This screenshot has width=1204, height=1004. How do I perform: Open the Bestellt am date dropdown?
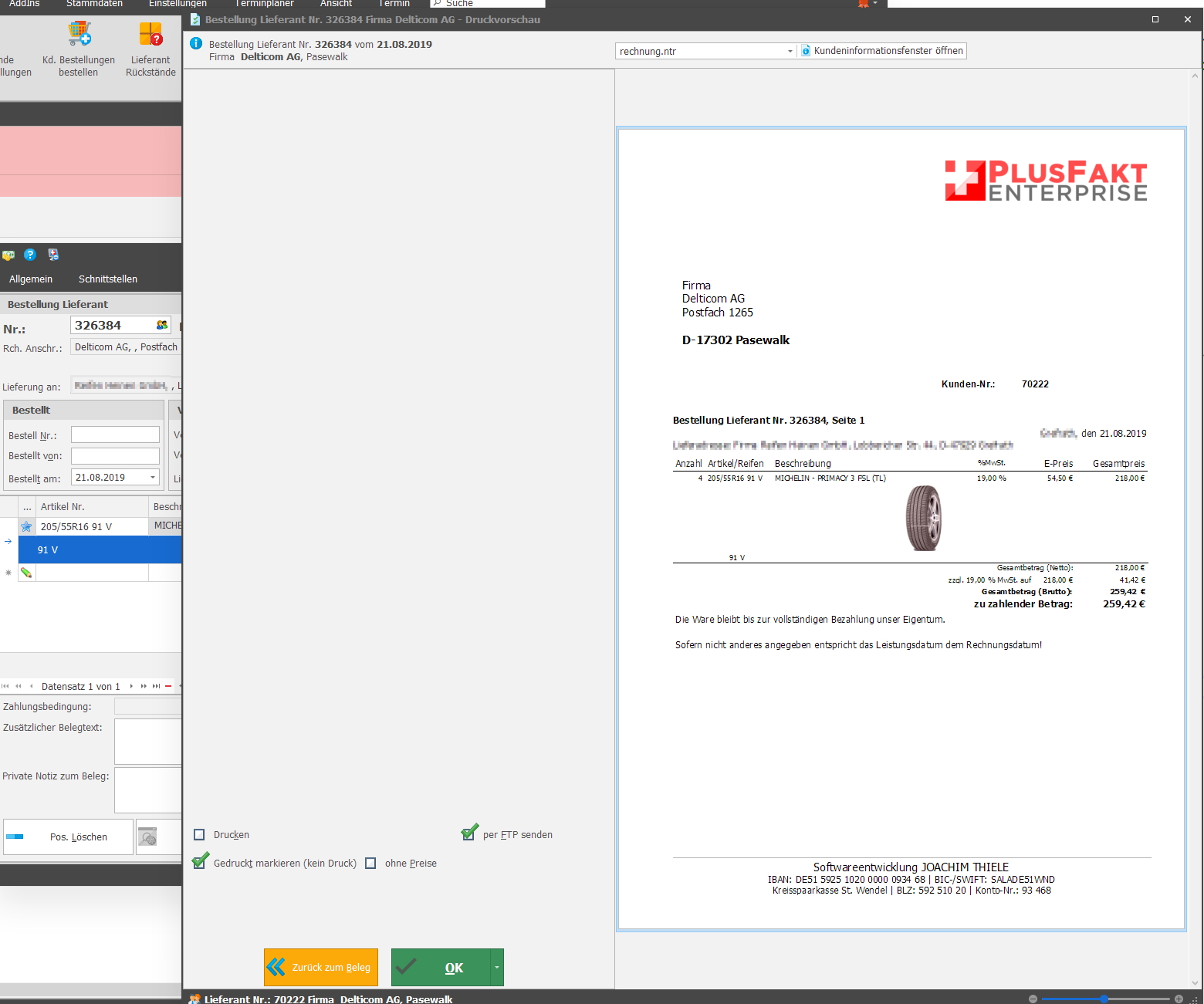click(x=152, y=477)
